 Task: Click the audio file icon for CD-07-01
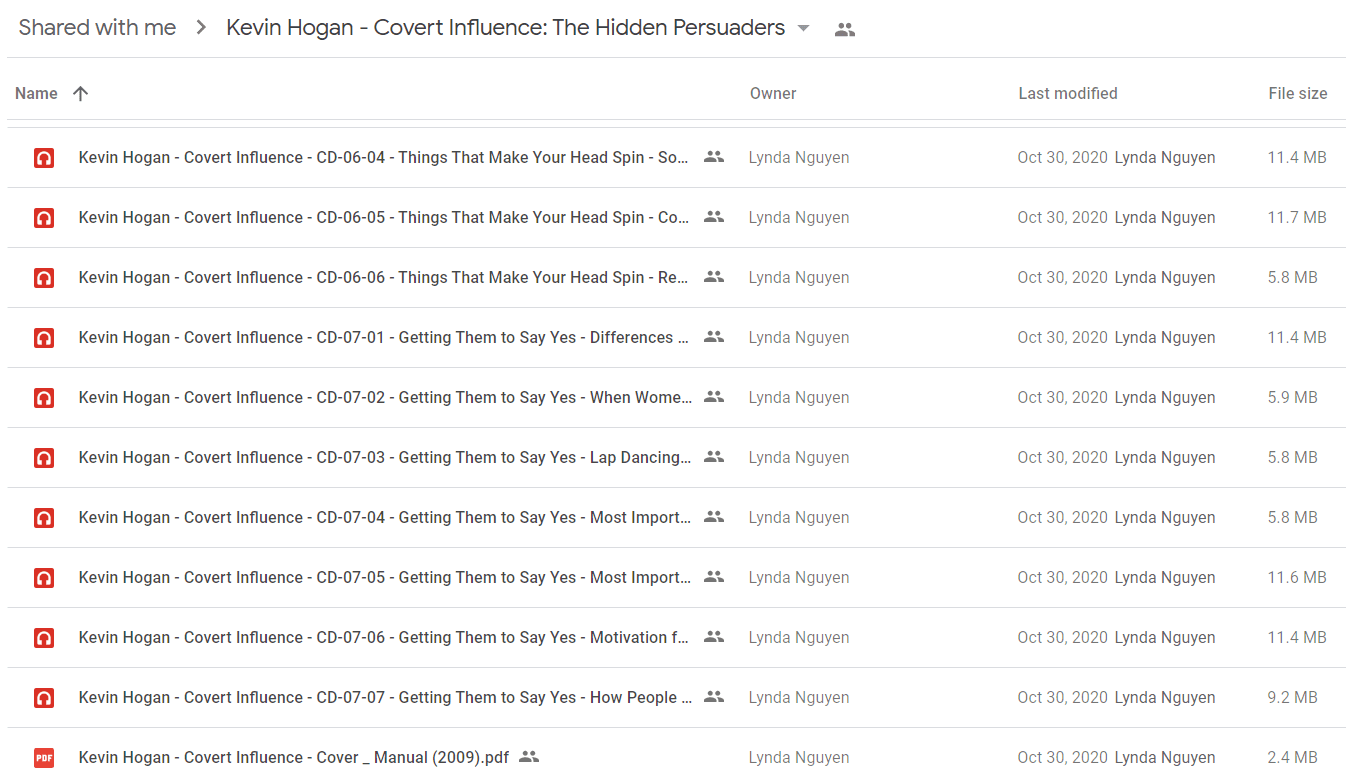(43, 337)
